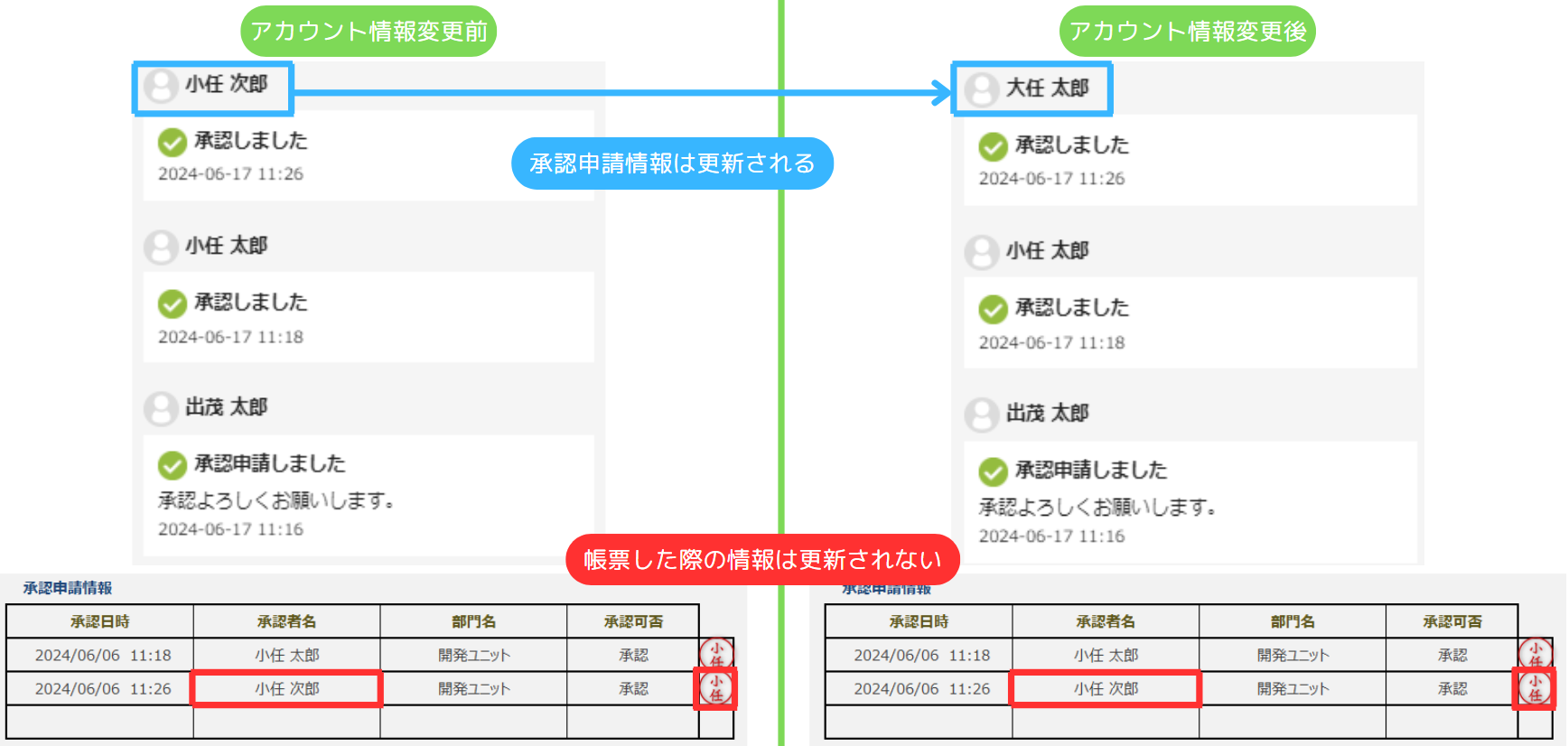Click green check of 11:26 approval in 変更前 panel
This screenshot has height=746, width=1568.
coord(173,142)
